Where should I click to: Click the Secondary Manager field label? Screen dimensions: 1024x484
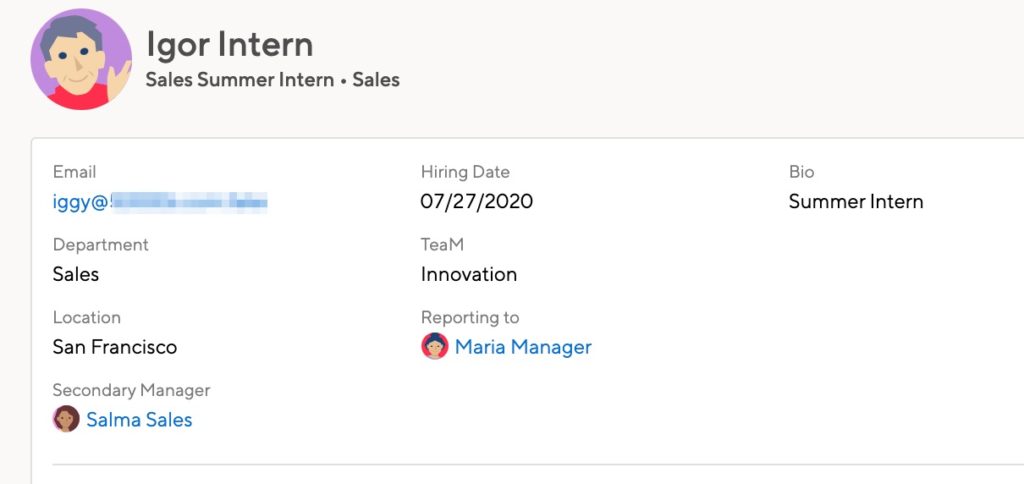click(x=131, y=390)
